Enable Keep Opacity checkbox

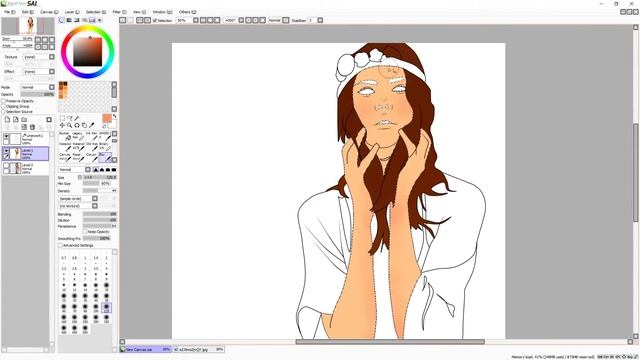tap(85, 231)
